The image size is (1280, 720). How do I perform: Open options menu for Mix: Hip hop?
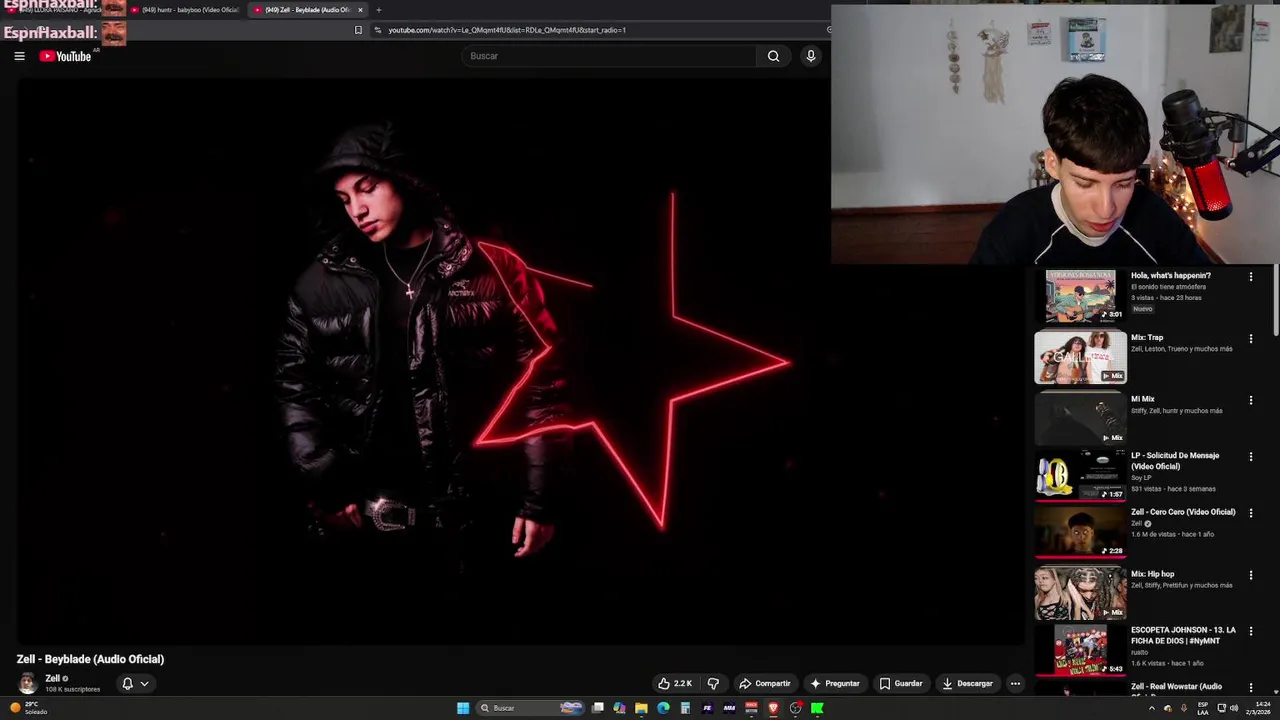pos(1250,575)
